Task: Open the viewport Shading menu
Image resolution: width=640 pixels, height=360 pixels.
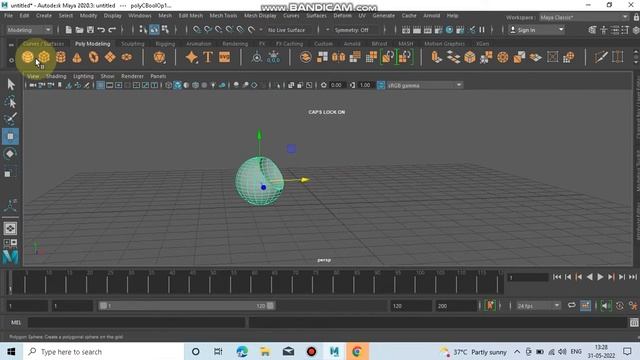Action: click(x=56, y=76)
